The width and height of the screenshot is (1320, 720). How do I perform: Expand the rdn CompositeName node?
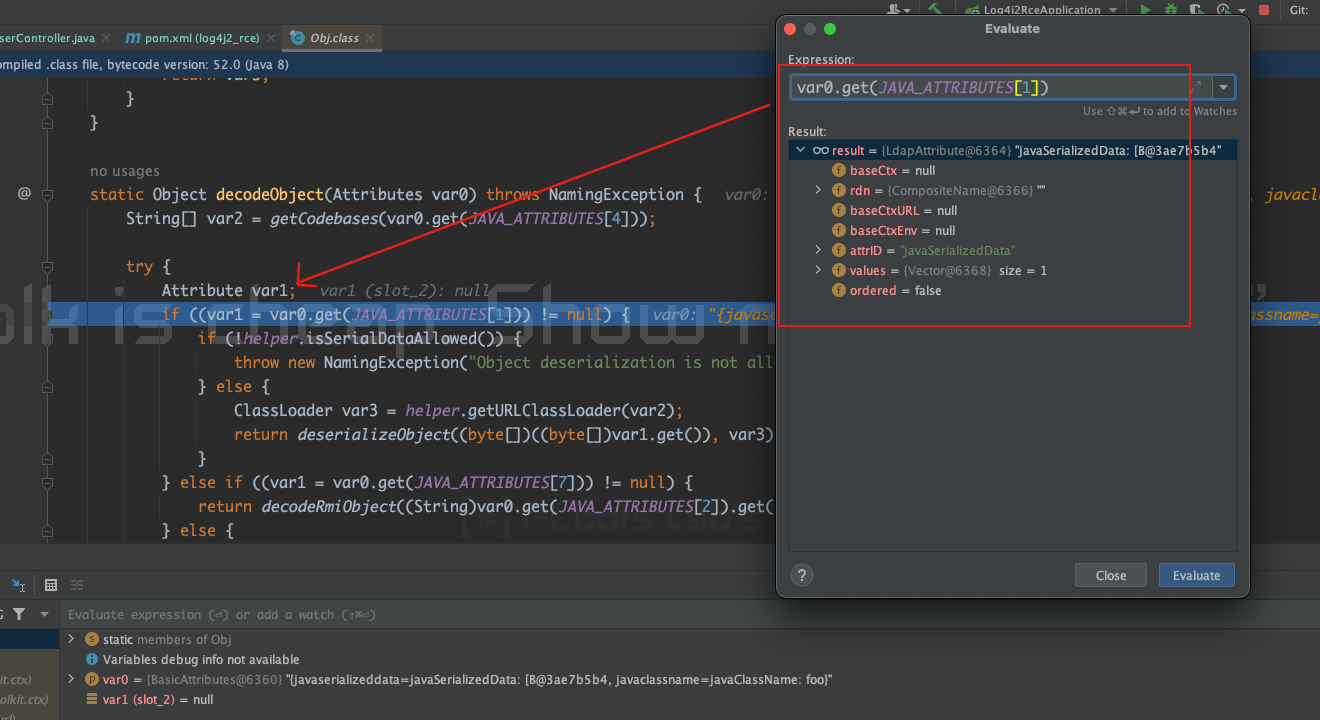(818, 190)
